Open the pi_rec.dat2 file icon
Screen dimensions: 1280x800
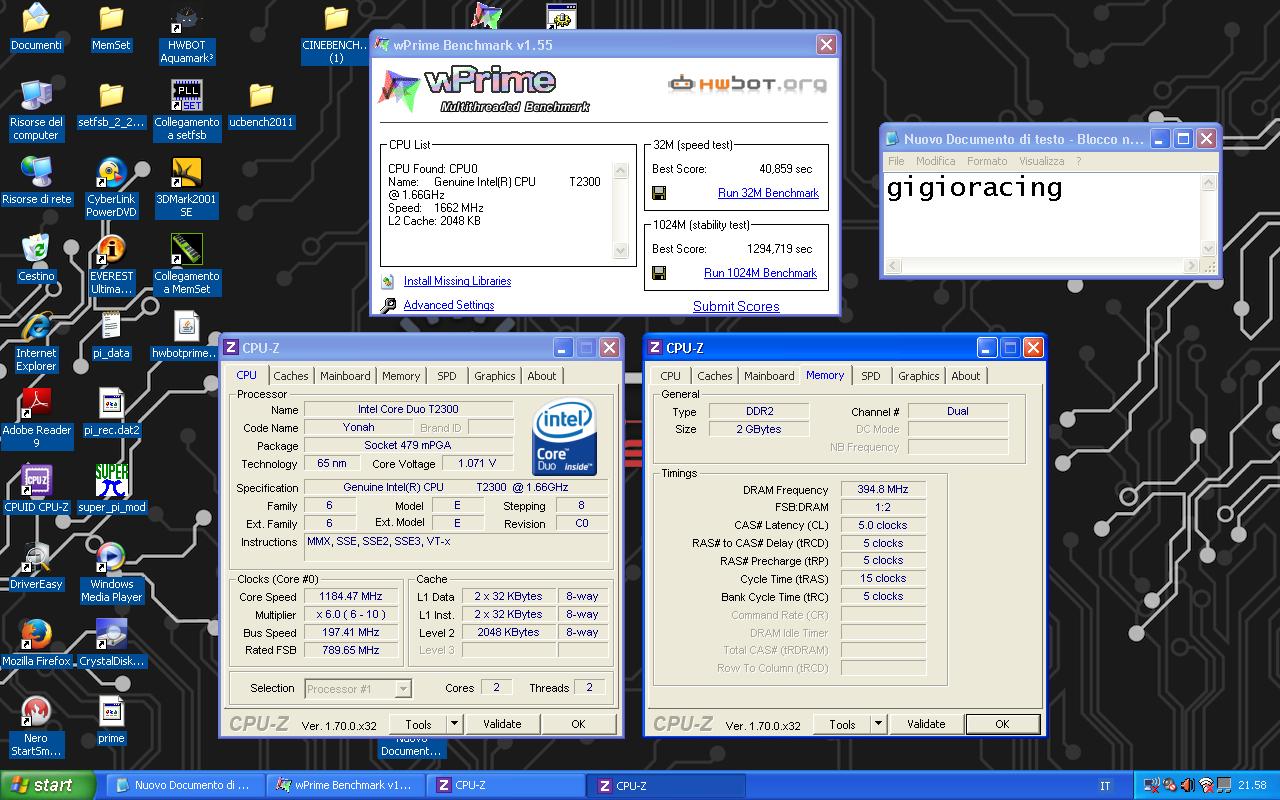(111, 412)
